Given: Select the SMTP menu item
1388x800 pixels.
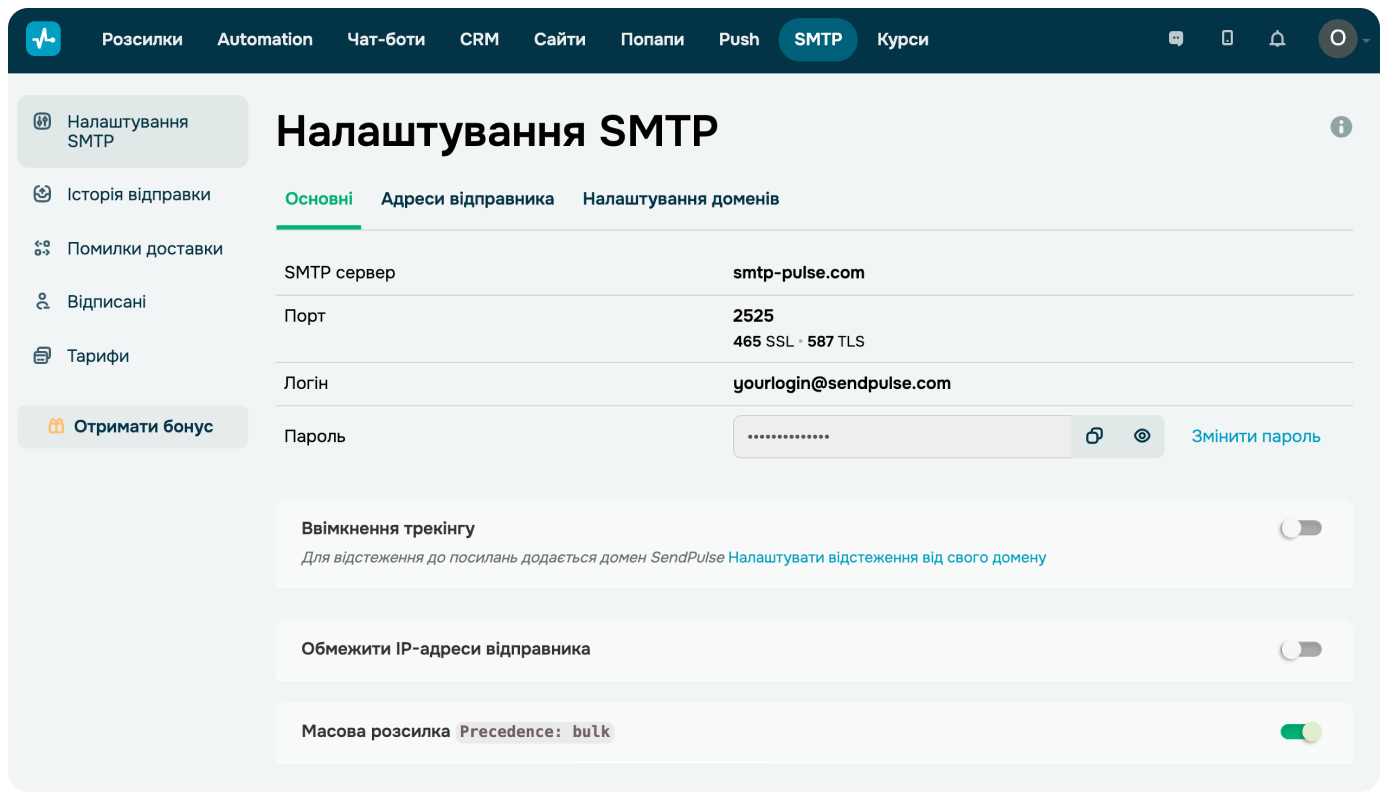Looking at the screenshot, I should 818,39.
